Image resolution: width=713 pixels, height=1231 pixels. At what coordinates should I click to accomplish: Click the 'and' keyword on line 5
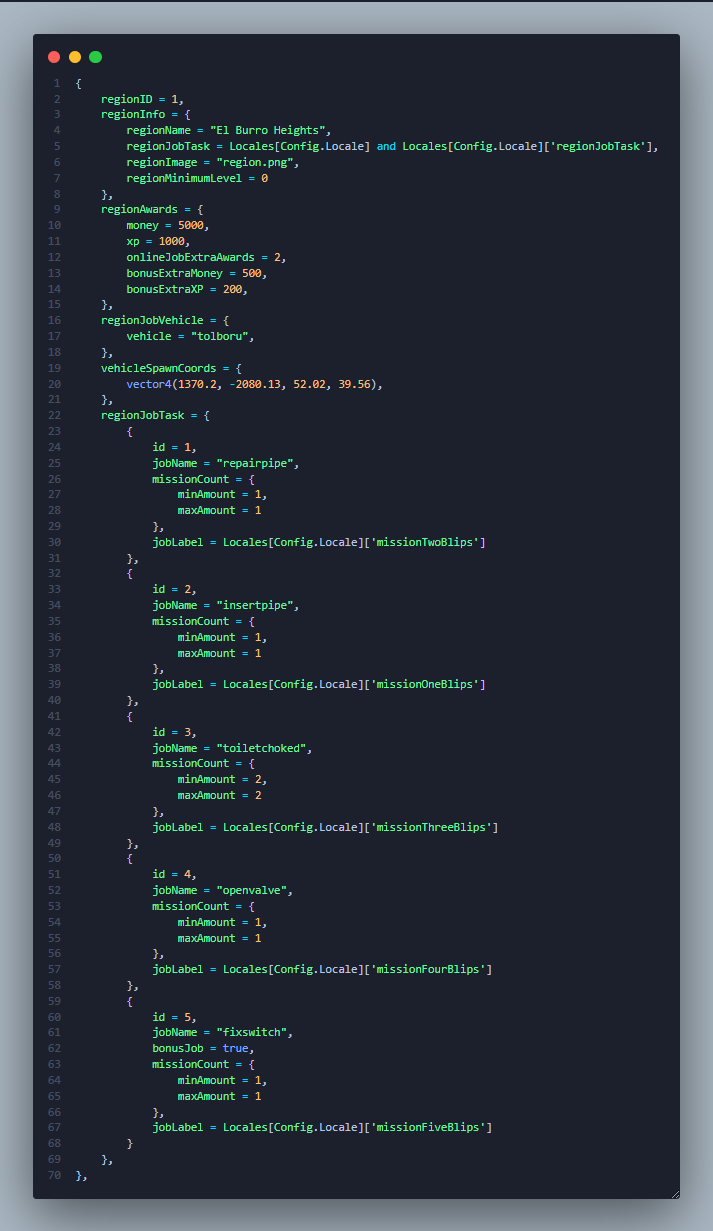[386, 146]
